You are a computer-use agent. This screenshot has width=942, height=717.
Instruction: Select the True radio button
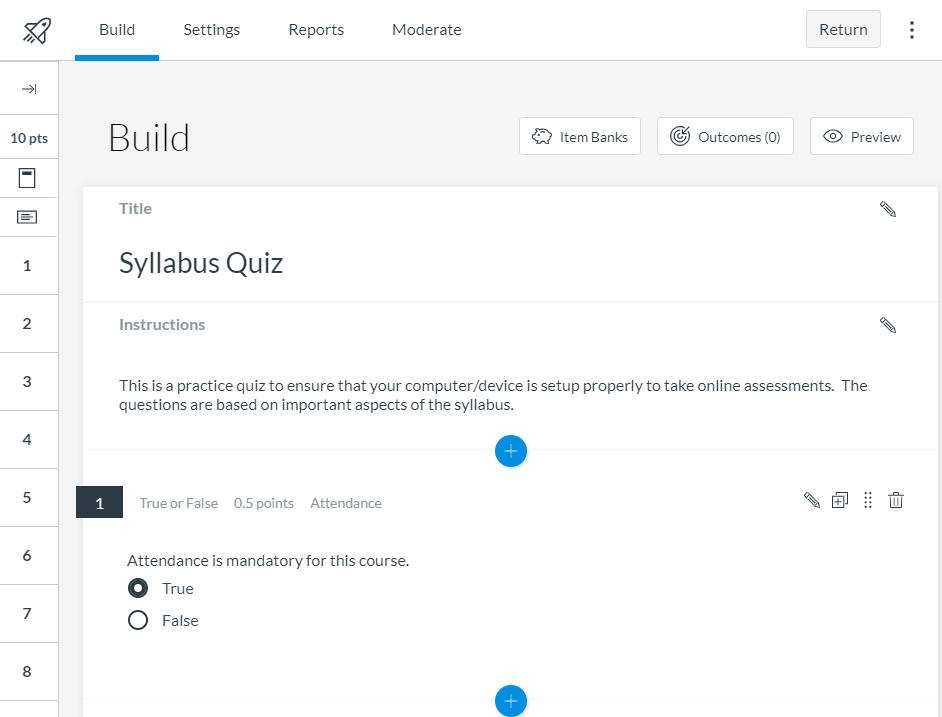[138, 588]
